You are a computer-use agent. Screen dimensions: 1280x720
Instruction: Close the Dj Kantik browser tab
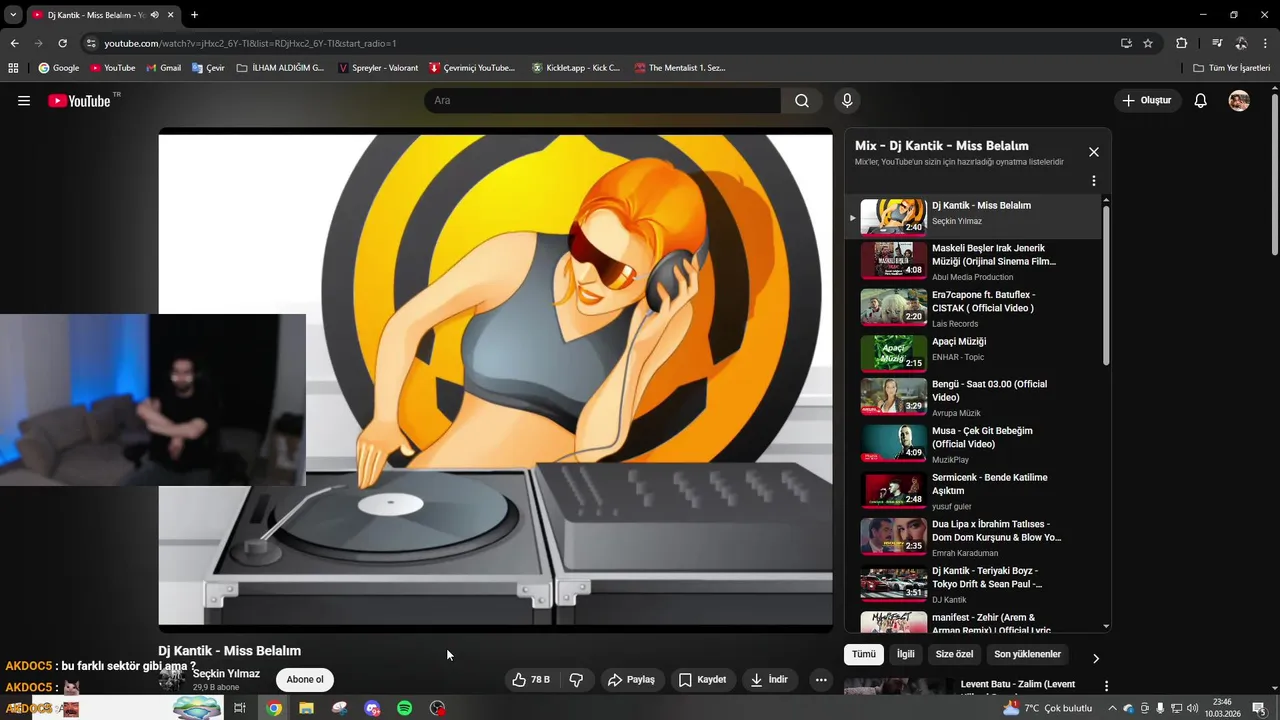[x=171, y=15]
